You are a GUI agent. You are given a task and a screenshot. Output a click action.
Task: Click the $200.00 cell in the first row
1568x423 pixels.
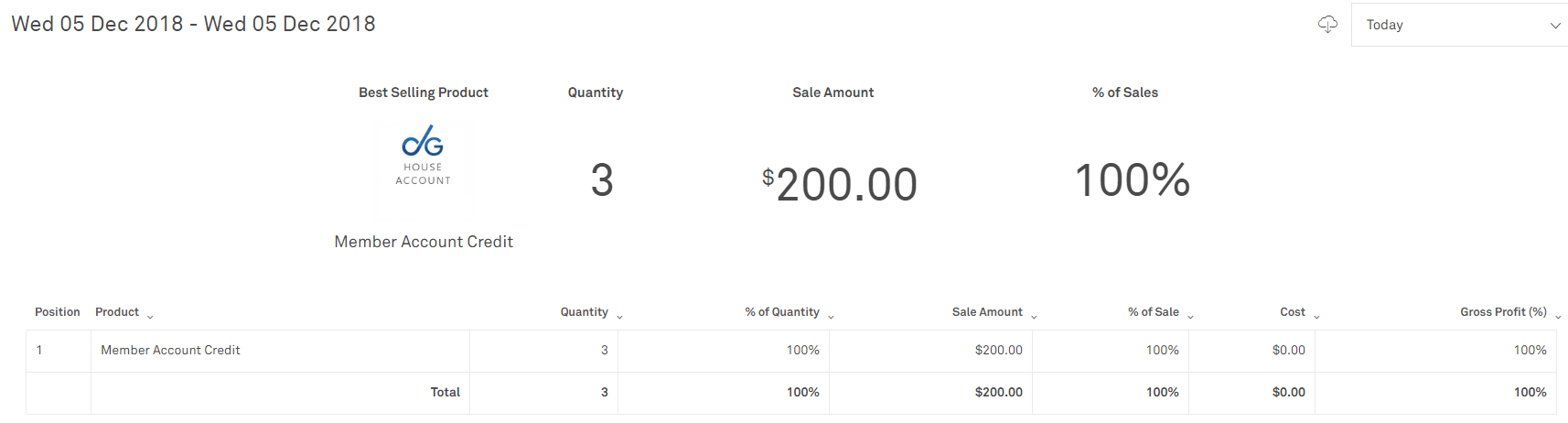pyautogui.click(x=998, y=350)
